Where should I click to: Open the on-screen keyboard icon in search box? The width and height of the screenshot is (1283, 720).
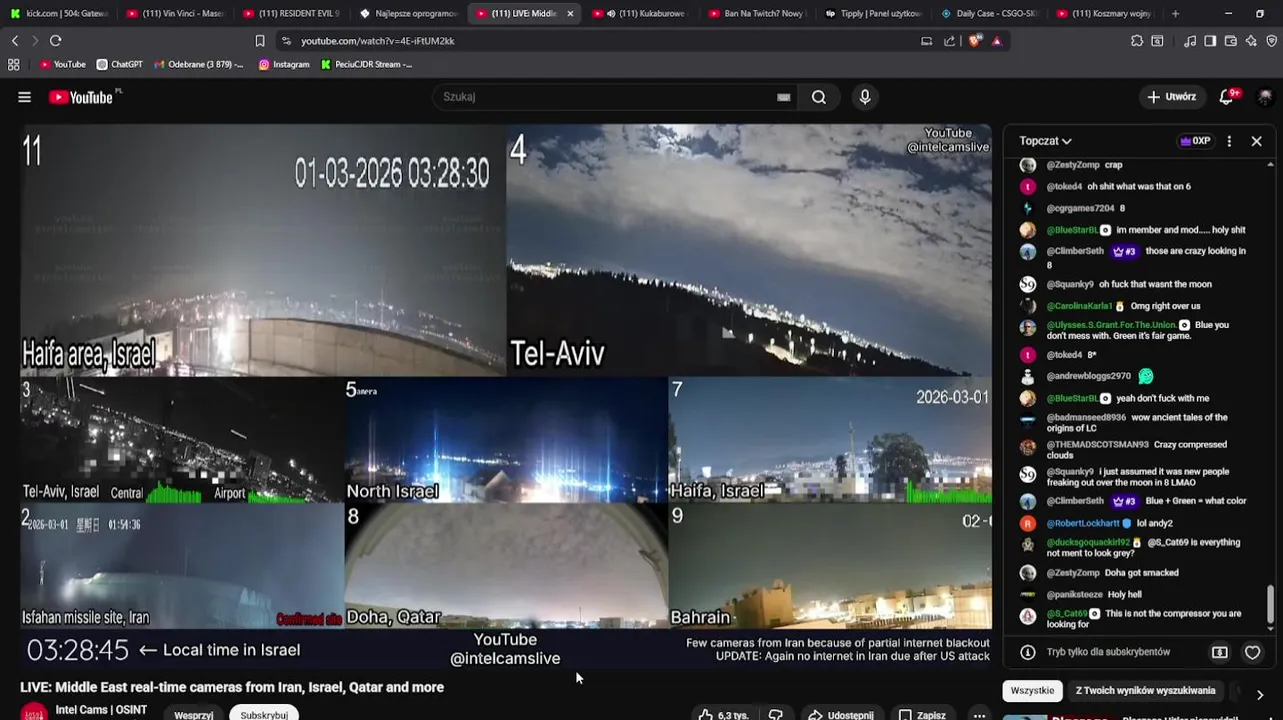[x=783, y=97]
